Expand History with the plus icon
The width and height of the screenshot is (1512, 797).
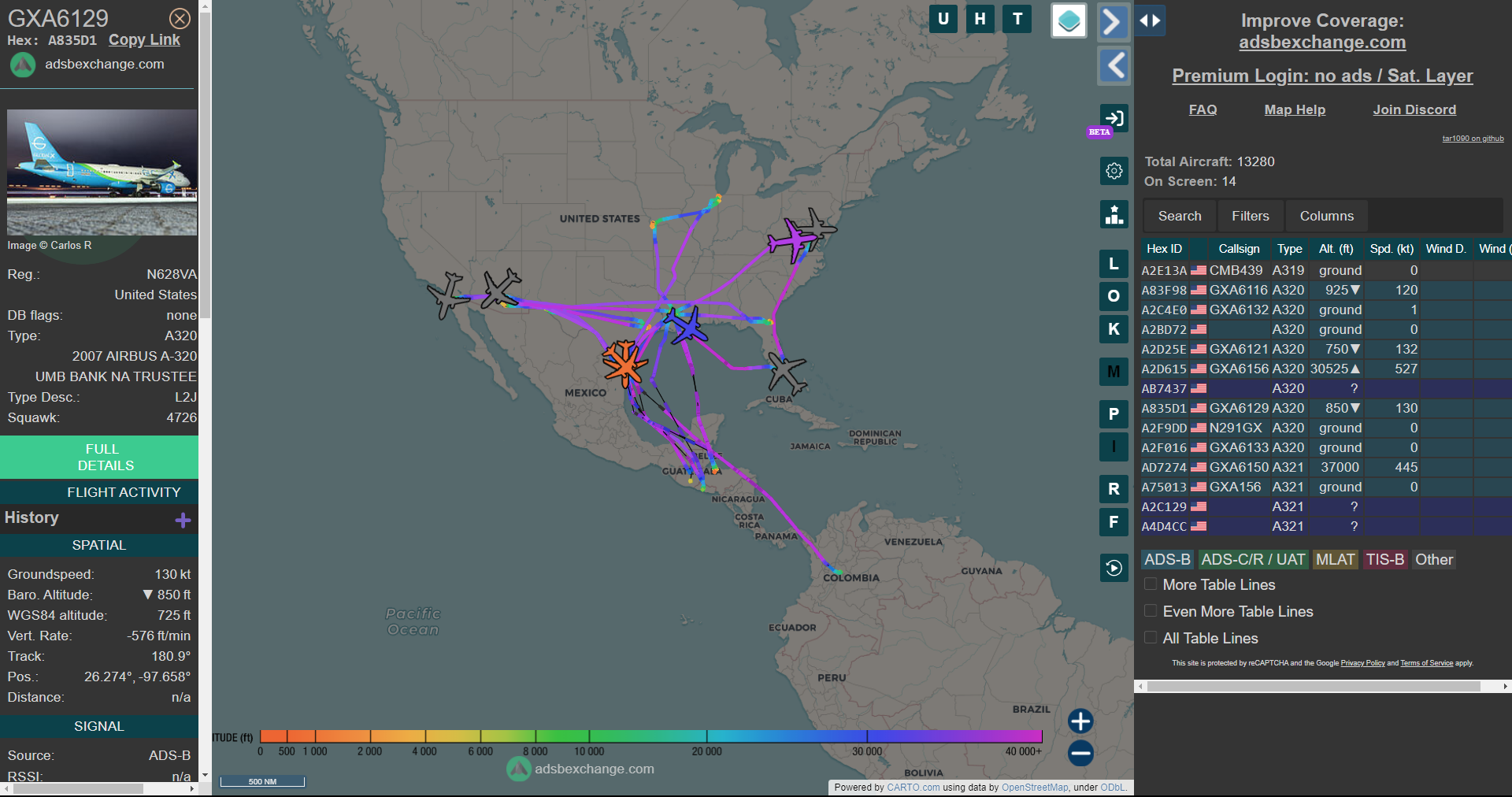click(183, 520)
